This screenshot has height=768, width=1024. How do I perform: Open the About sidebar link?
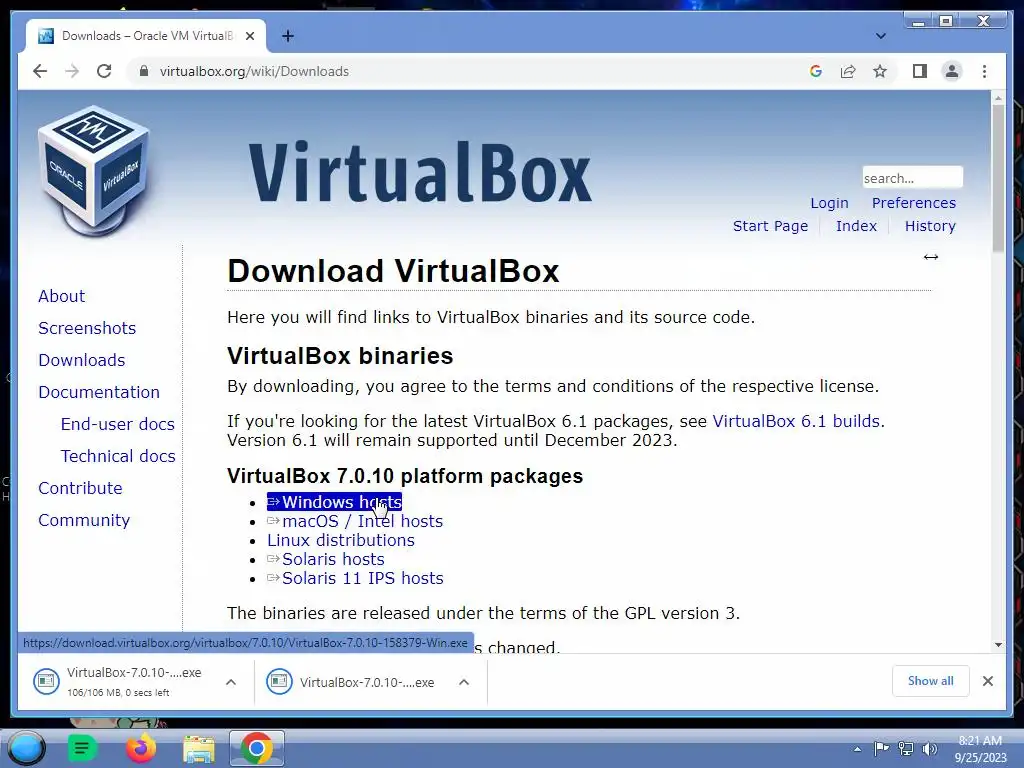[x=61, y=296]
